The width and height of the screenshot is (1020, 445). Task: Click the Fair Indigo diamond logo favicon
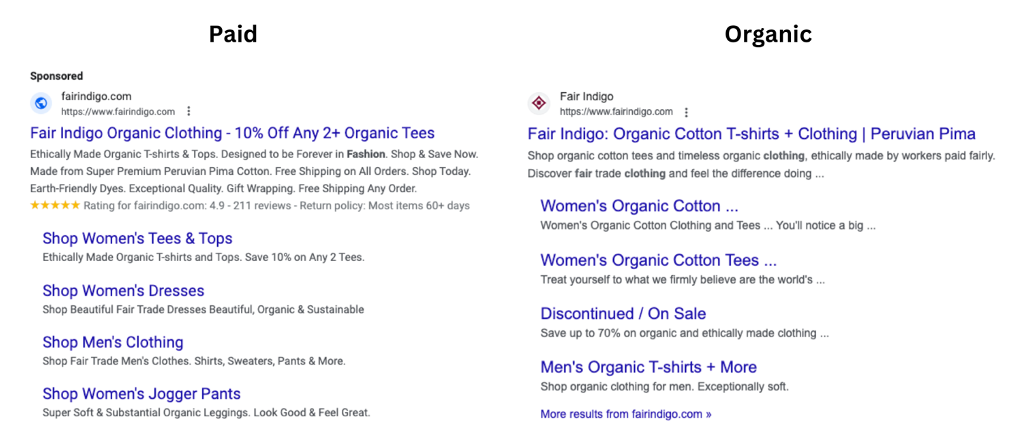click(539, 103)
